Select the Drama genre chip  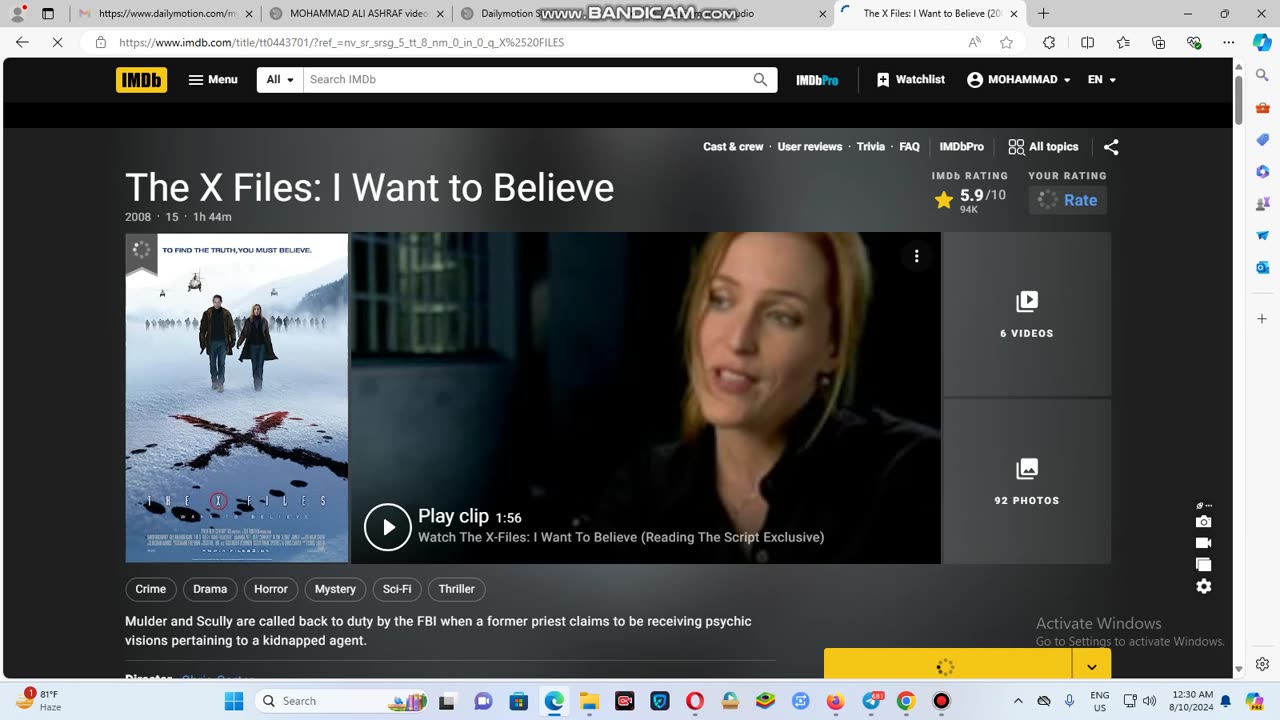(x=210, y=589)
